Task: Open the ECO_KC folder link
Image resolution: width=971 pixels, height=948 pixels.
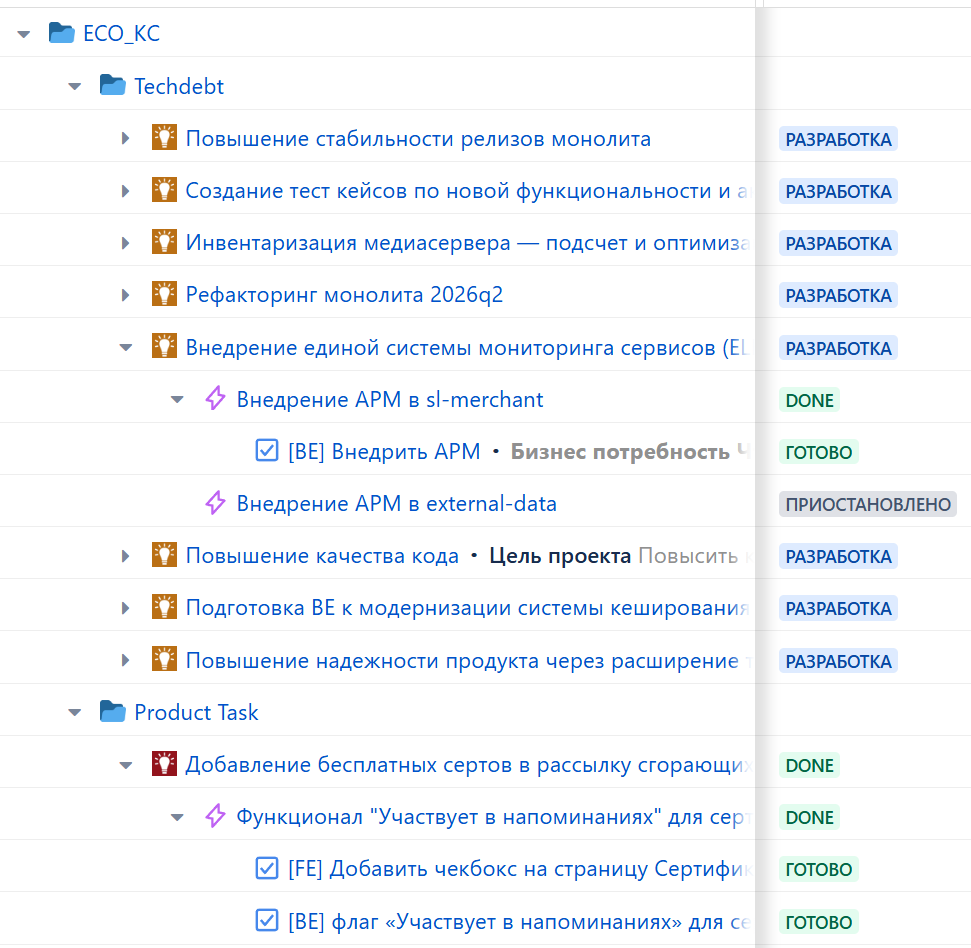Action: 121,33
